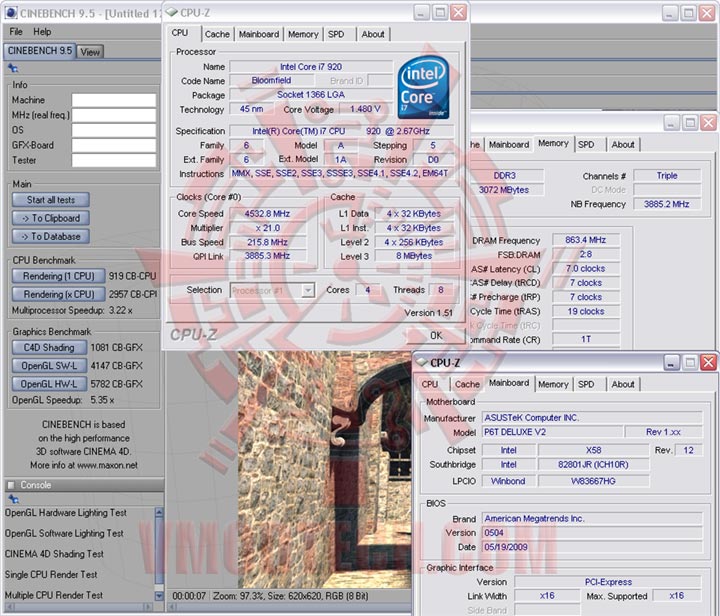Select Mainboard tab in CPU-Z Memory window

pyautogui.click(x=509, y=145)
